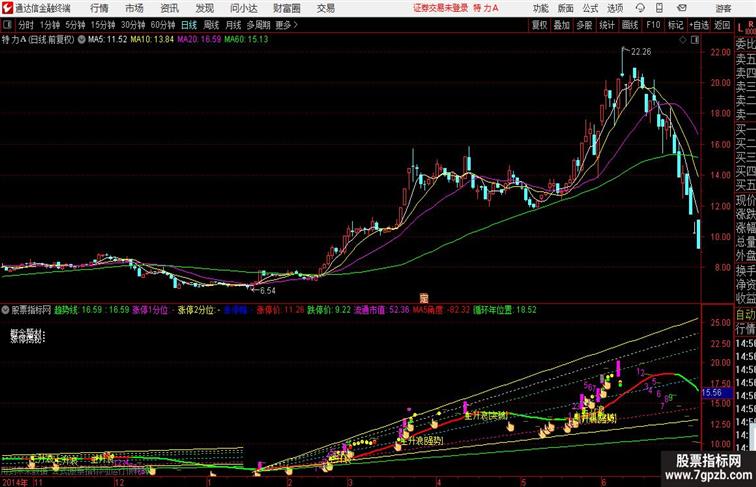Click the 叠加 overlay button
The width and height of the screenshot is (756, 487).
click(561, 25)
